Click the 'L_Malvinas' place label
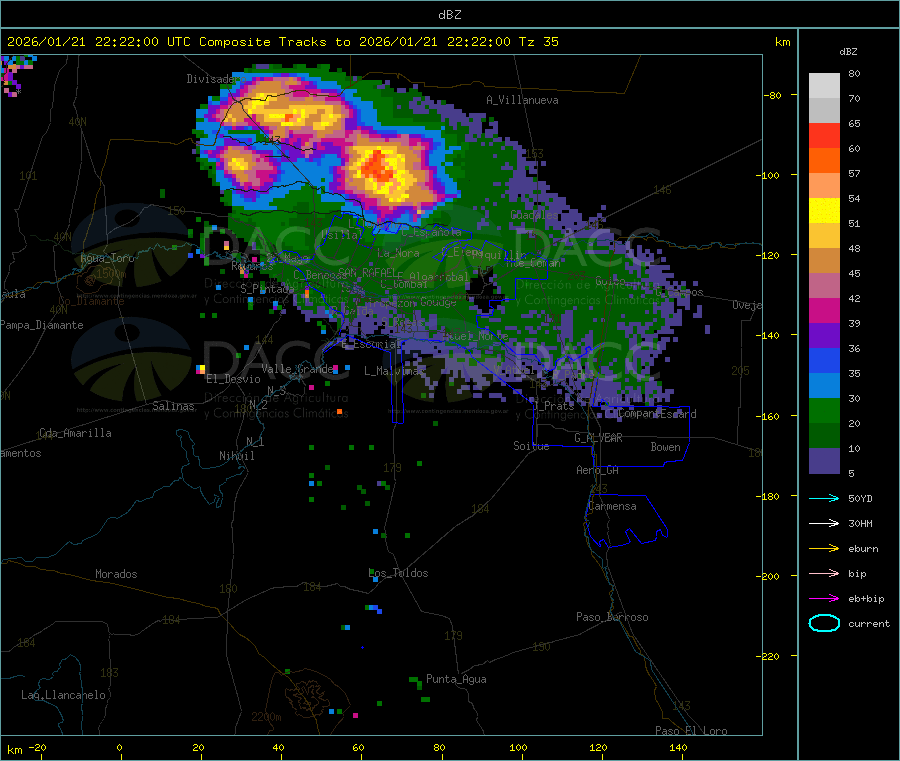The height and width of the screenshot is (761, 900). tap(394, 371)
